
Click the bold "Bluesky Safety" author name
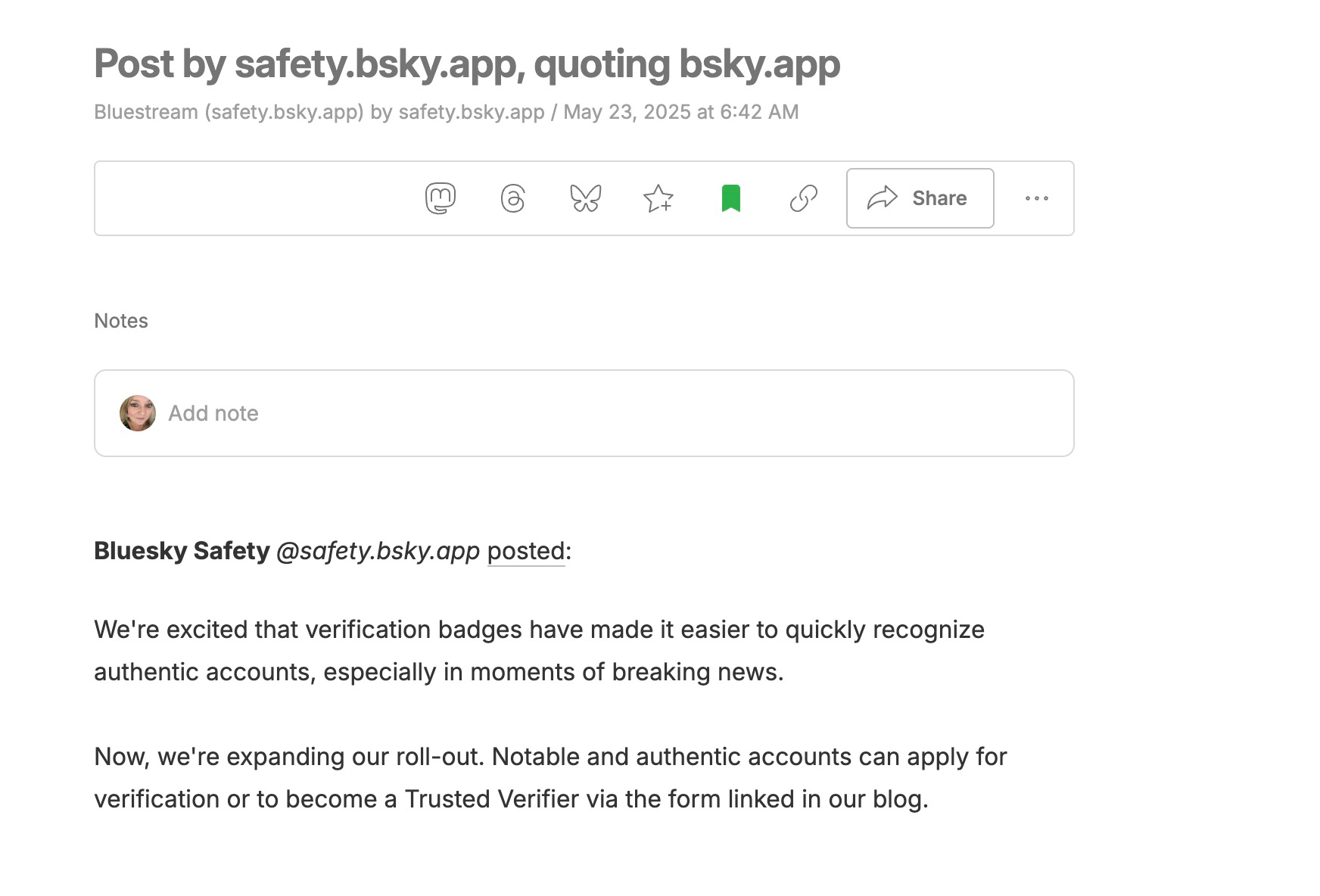click(182, 551)
